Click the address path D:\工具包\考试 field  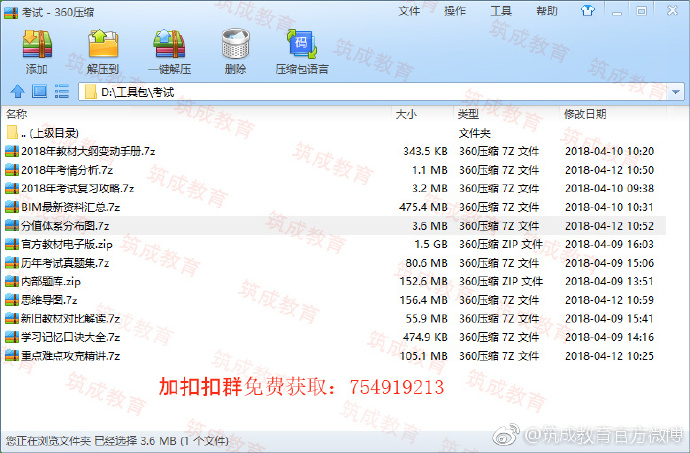tap(381, 92)
